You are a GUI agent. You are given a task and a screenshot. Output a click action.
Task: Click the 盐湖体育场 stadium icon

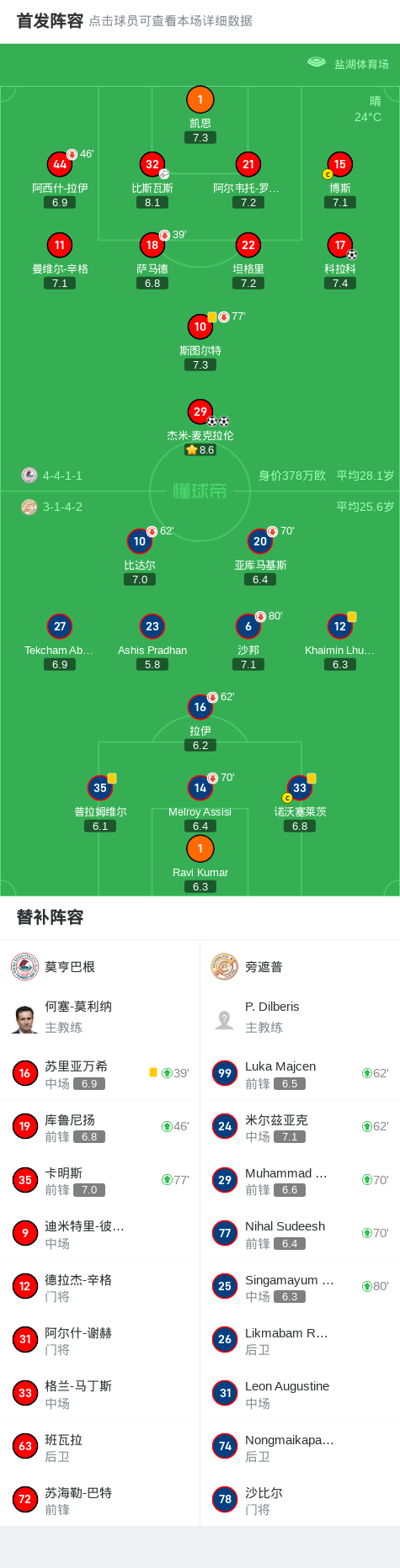[317, 62]
